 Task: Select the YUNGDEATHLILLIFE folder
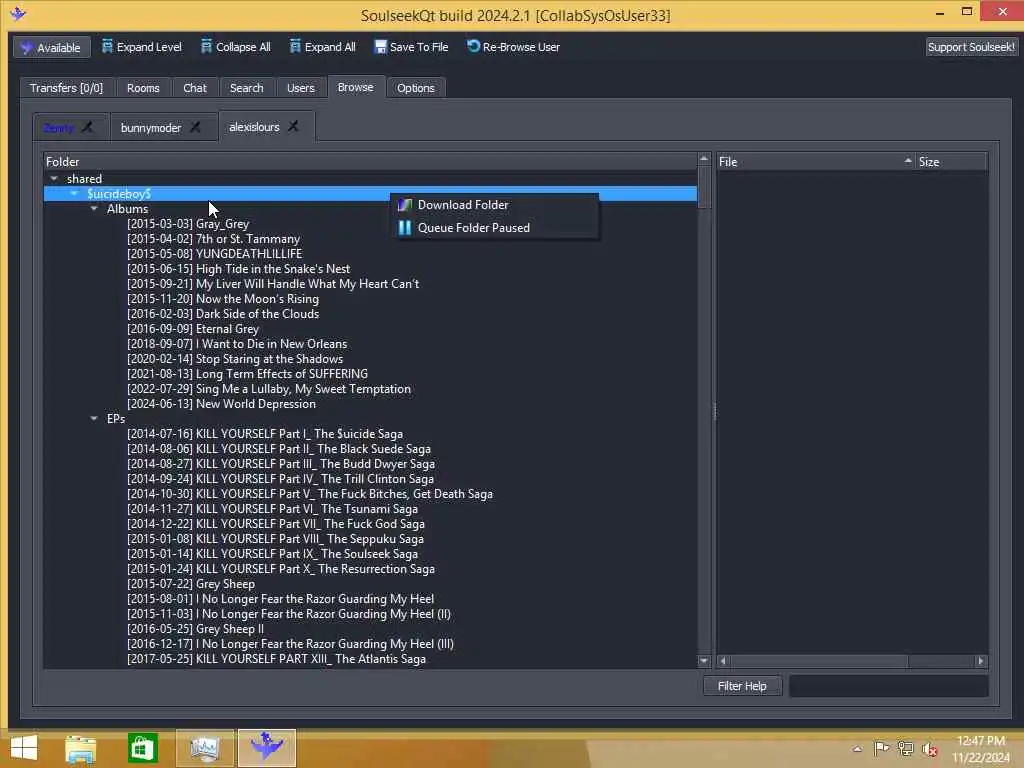coord(214,254)
